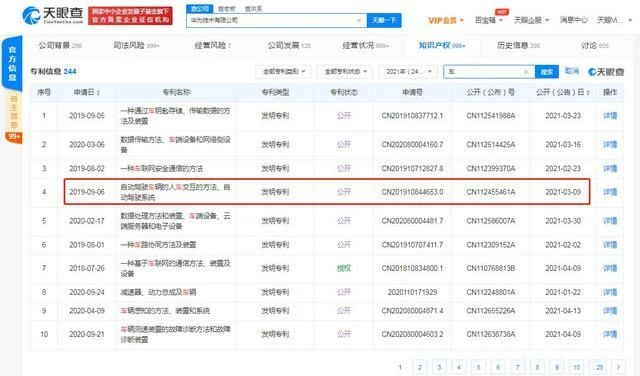Open 详情 for row 4 自动驾驶 patent

coord(610,192)
